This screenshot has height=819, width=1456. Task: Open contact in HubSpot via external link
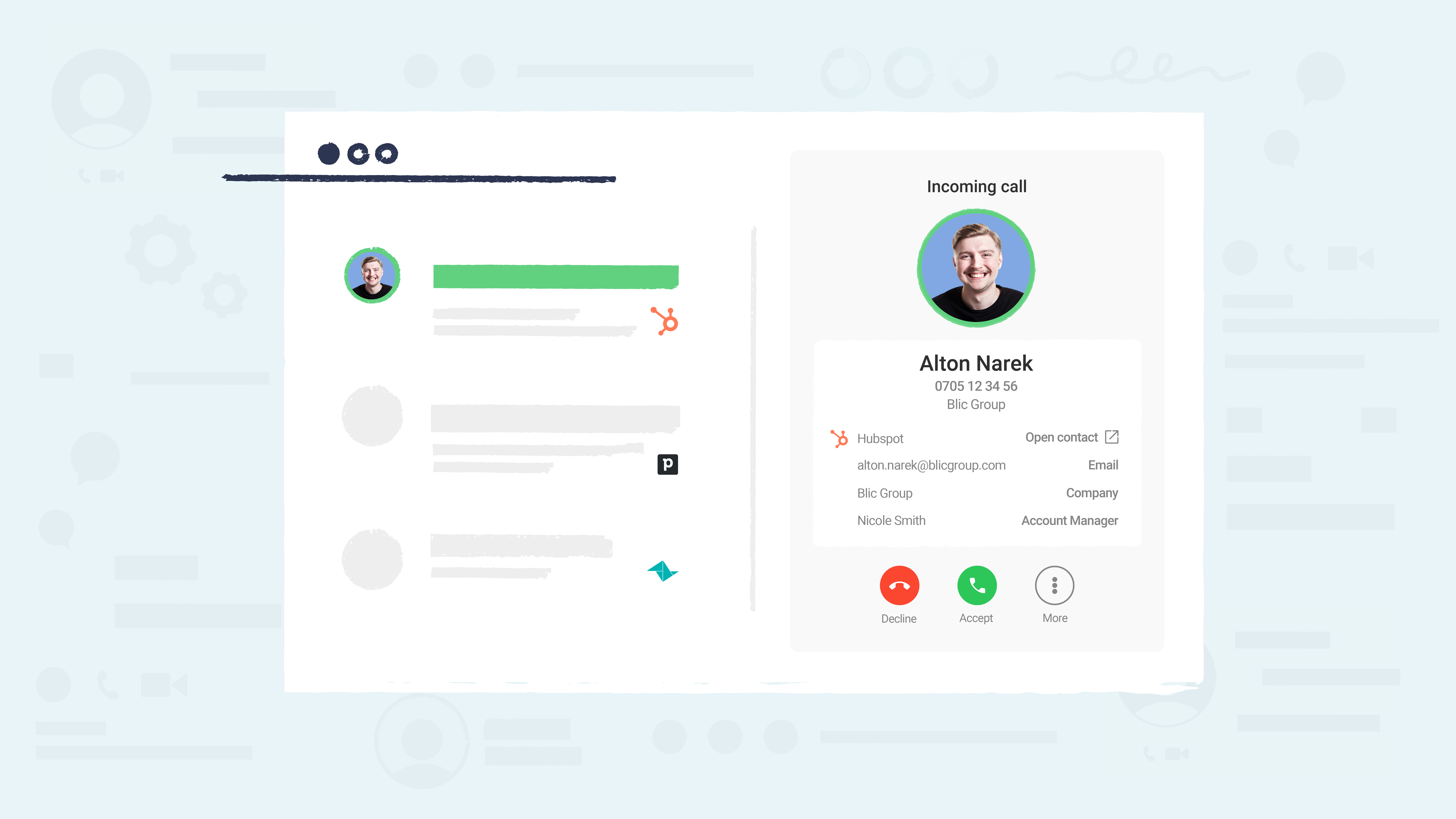1110,437
